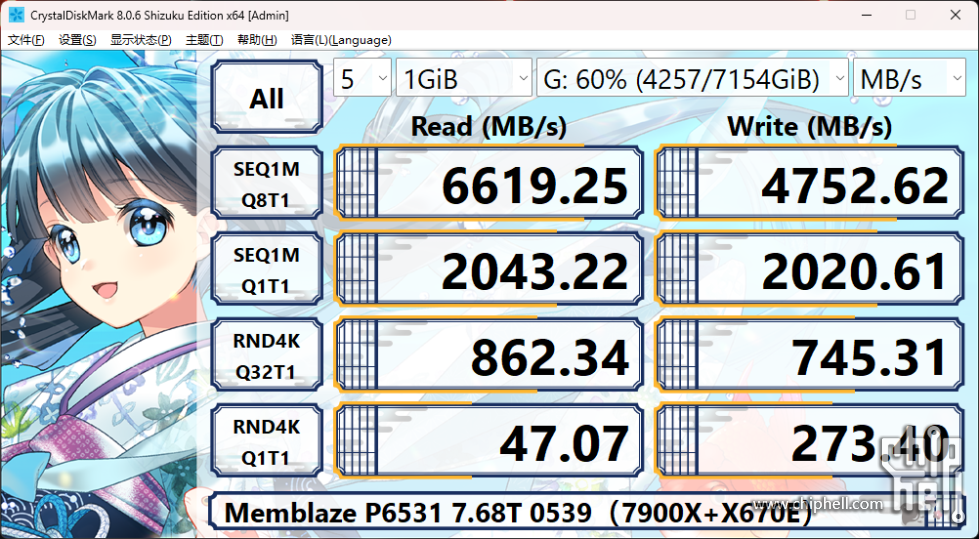Expand the G: drive selection dropdown
The height and width of the screenshot is (539, 979).
[x=692, y=78]
